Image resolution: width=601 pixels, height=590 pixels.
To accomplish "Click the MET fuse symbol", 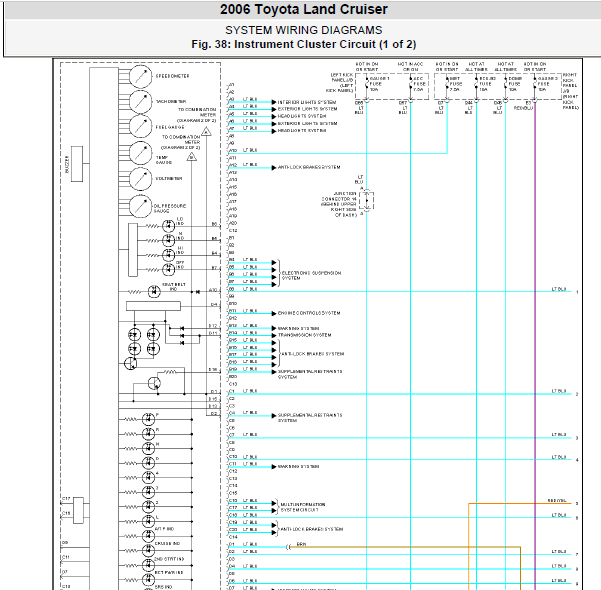I will pyautogui.click(x=447, y=84).
